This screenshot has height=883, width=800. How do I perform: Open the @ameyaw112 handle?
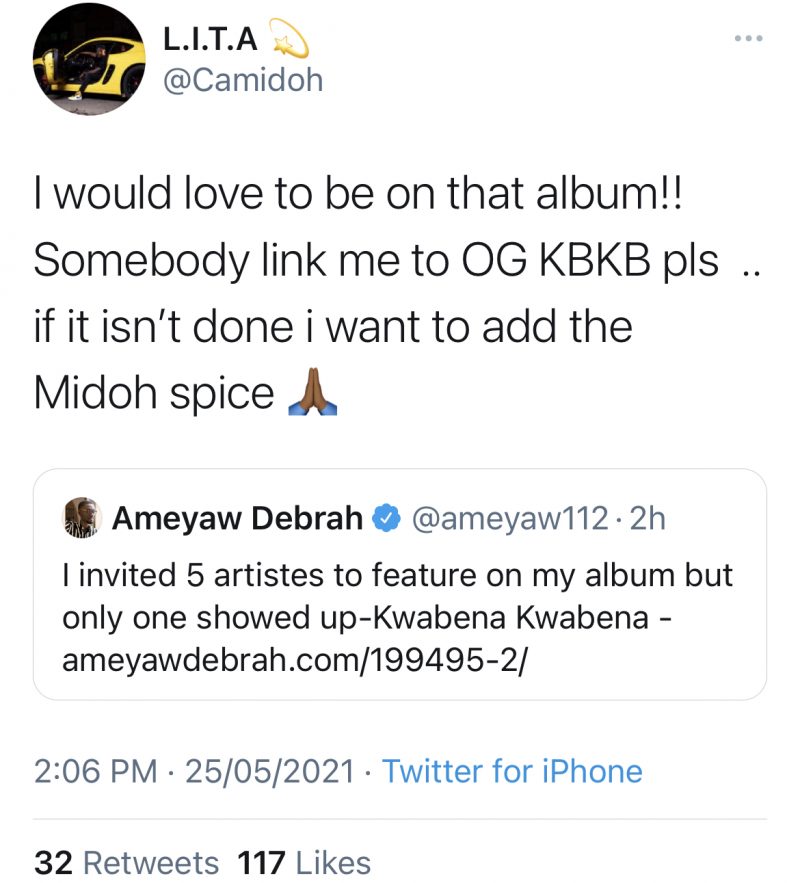pyautogui.click(x=510, y=519)
